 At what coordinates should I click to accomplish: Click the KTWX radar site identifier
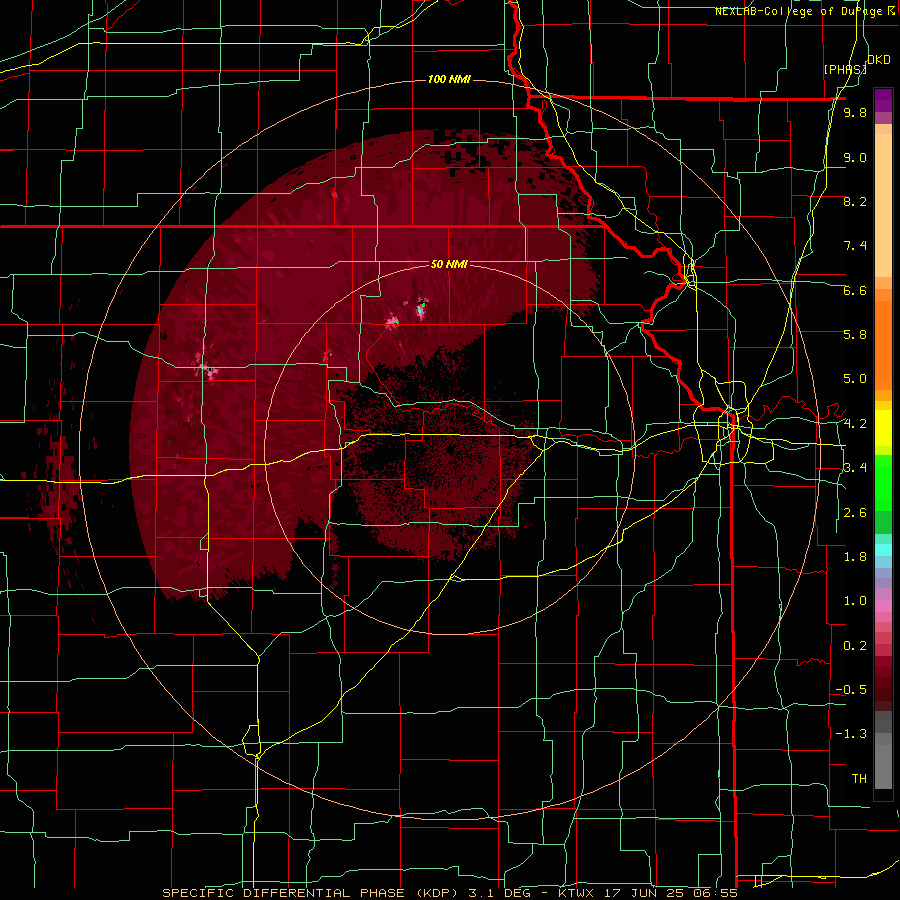[577, 893]
